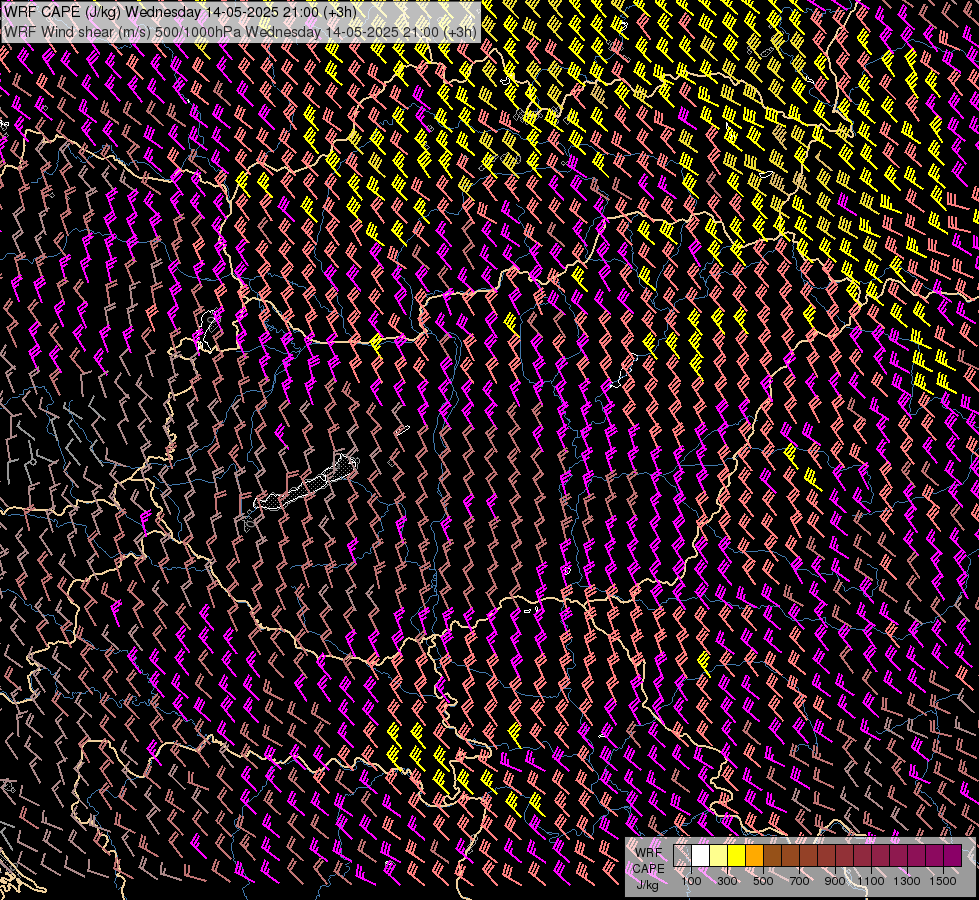979x900 pixels.
Task: Click the legend value label 700
Action: (x=799, y=881)
